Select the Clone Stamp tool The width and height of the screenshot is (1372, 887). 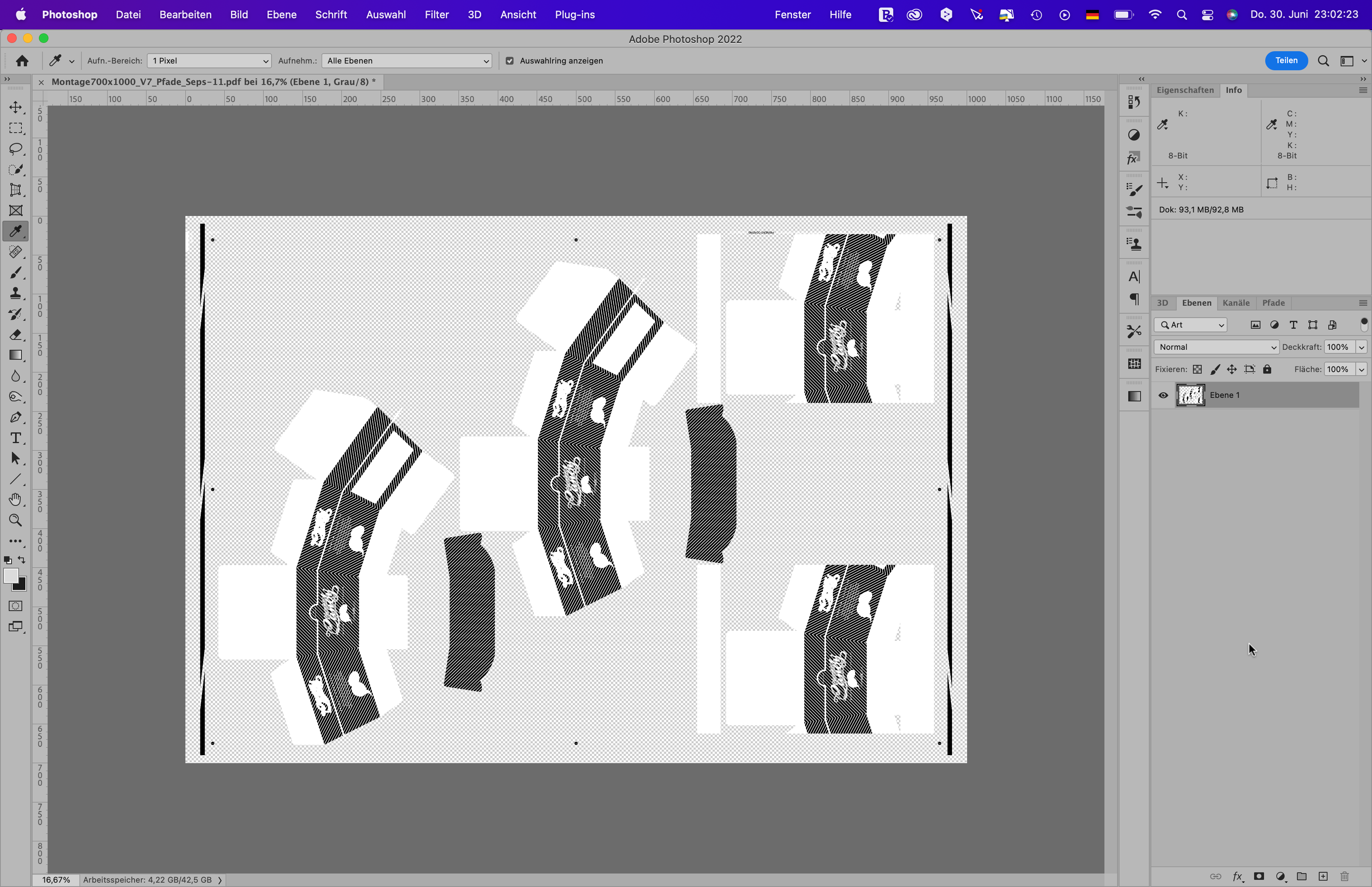coord(15,293)
